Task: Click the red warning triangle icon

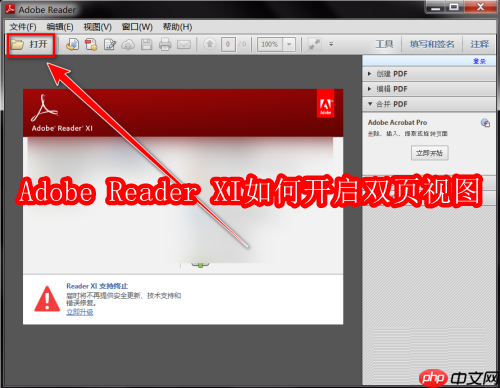Action: pyautogui.click(x=47, y=299)
